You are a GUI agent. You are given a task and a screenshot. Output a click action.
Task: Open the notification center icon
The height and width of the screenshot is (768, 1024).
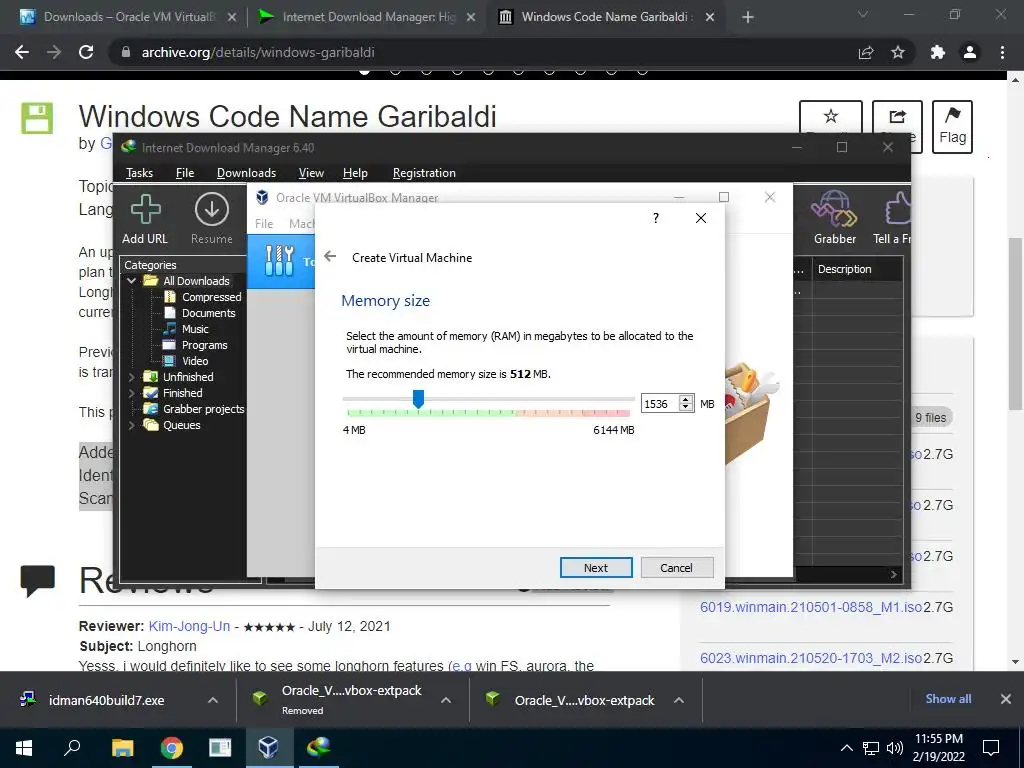(x=991, y=748)
